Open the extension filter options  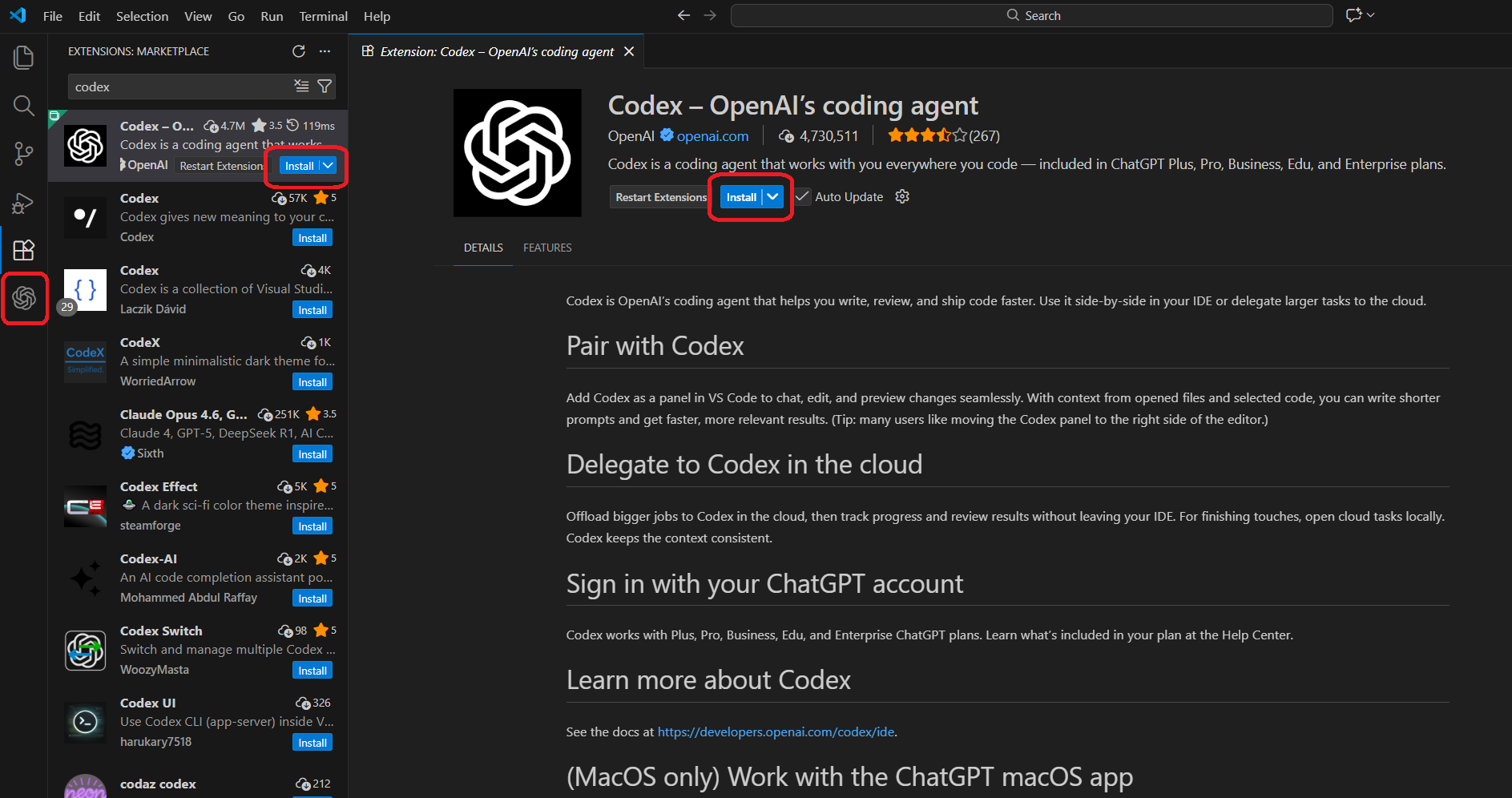[x=325, y=86]
